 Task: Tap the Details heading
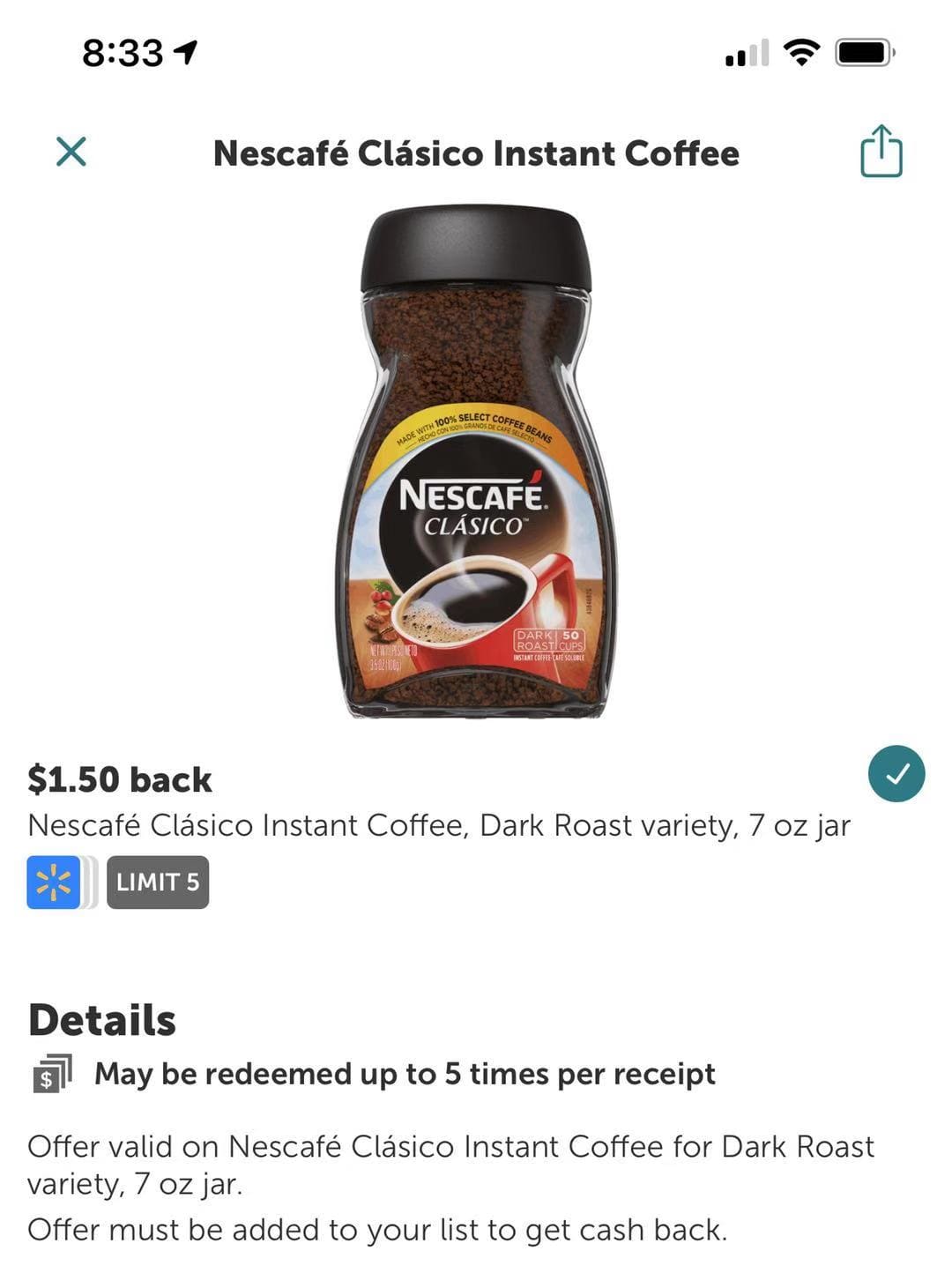pos(102,1020)
